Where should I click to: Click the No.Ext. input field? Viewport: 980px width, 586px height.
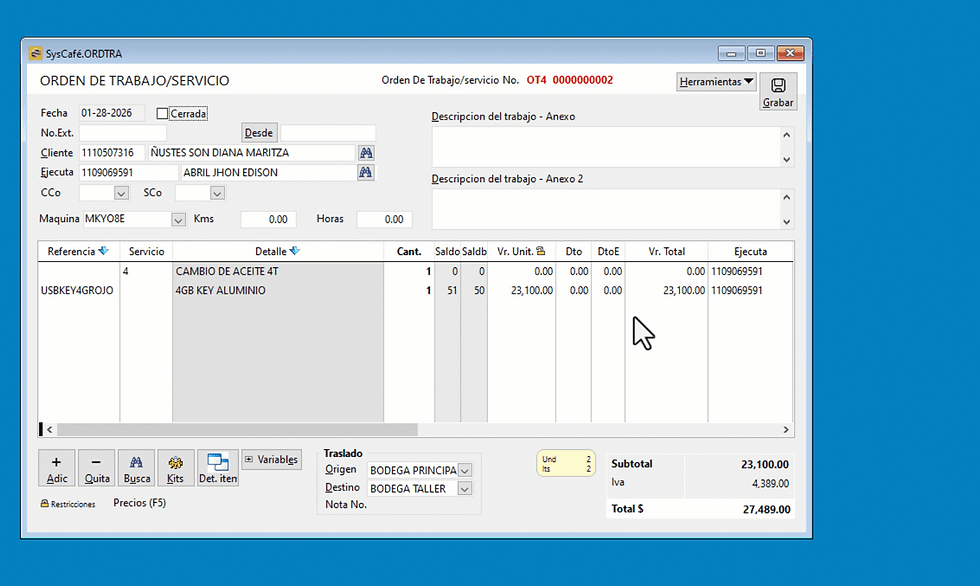[123, 132]
